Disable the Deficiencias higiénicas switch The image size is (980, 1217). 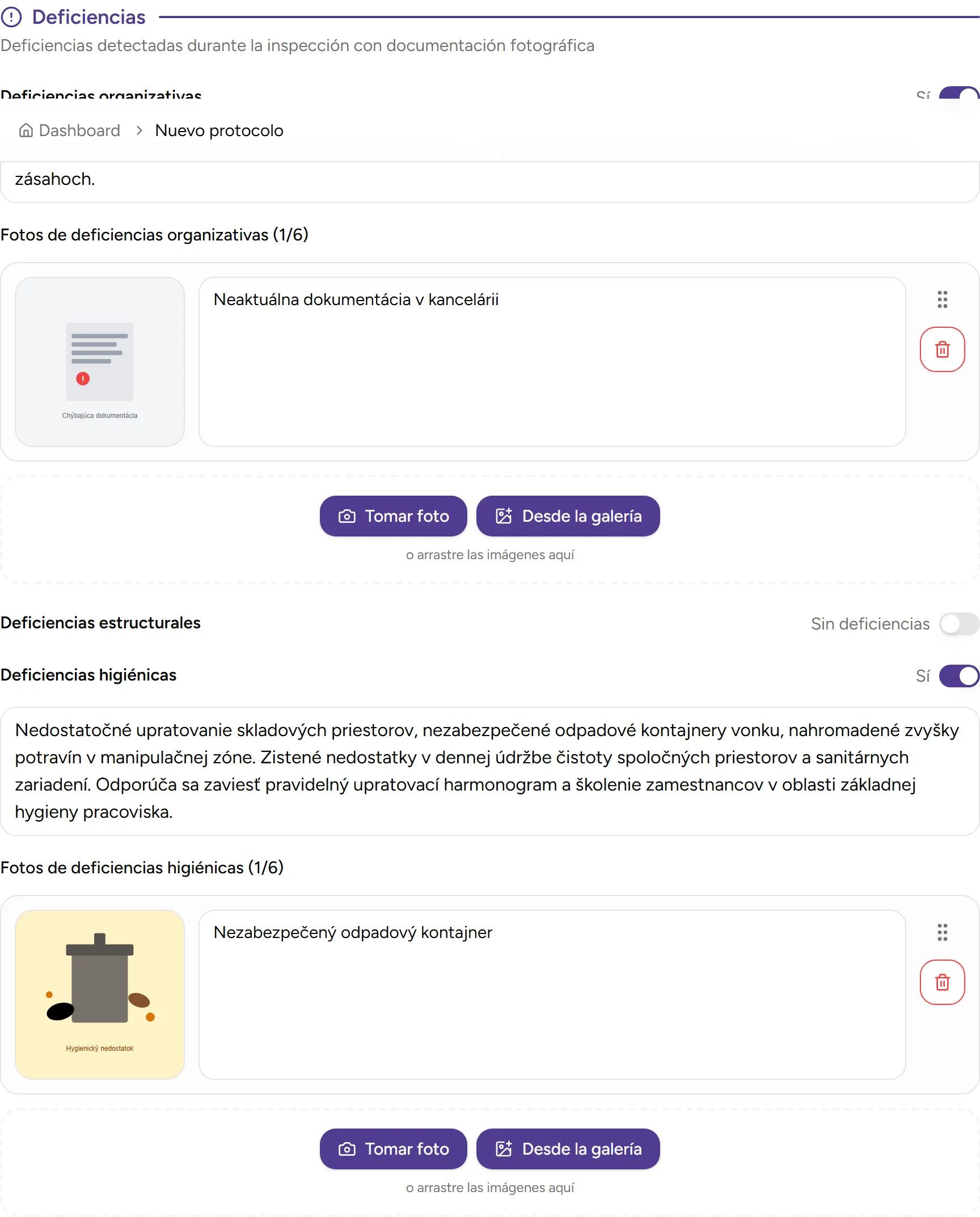tap(958, 676)
